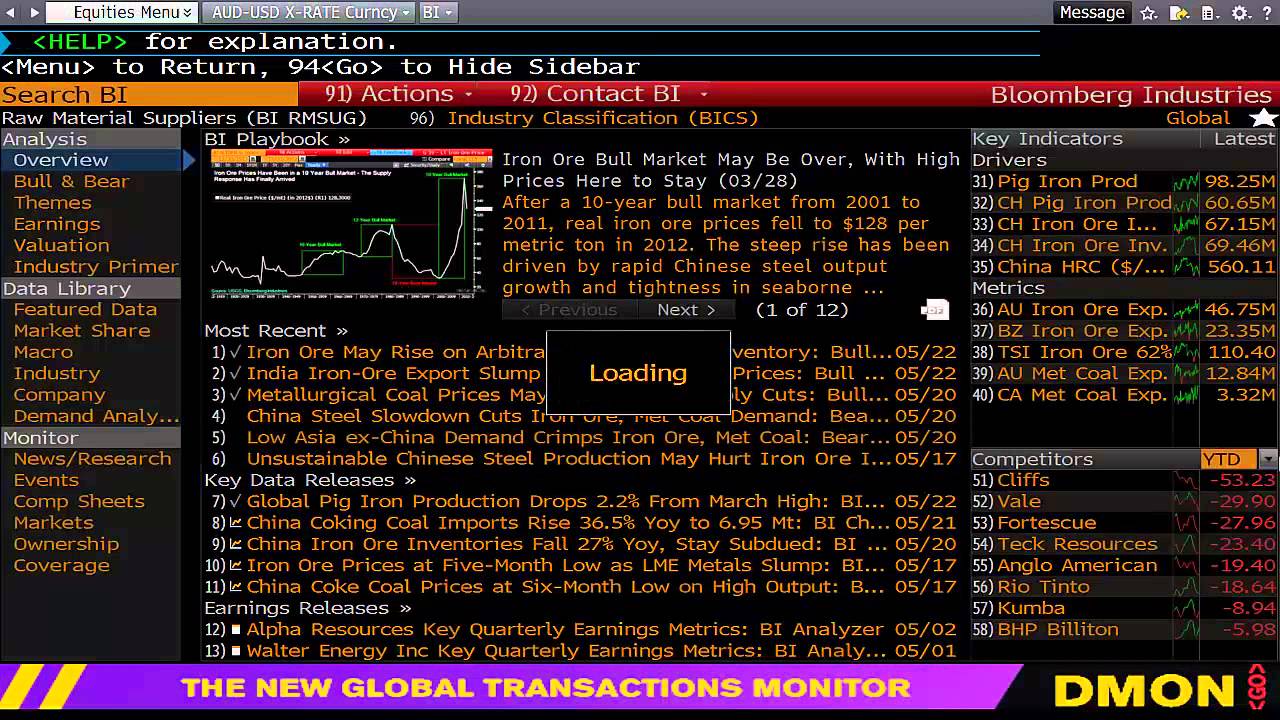
Task: Open the AUD-USD X-RATE Curncy dropdown
Action: point(309,12)
